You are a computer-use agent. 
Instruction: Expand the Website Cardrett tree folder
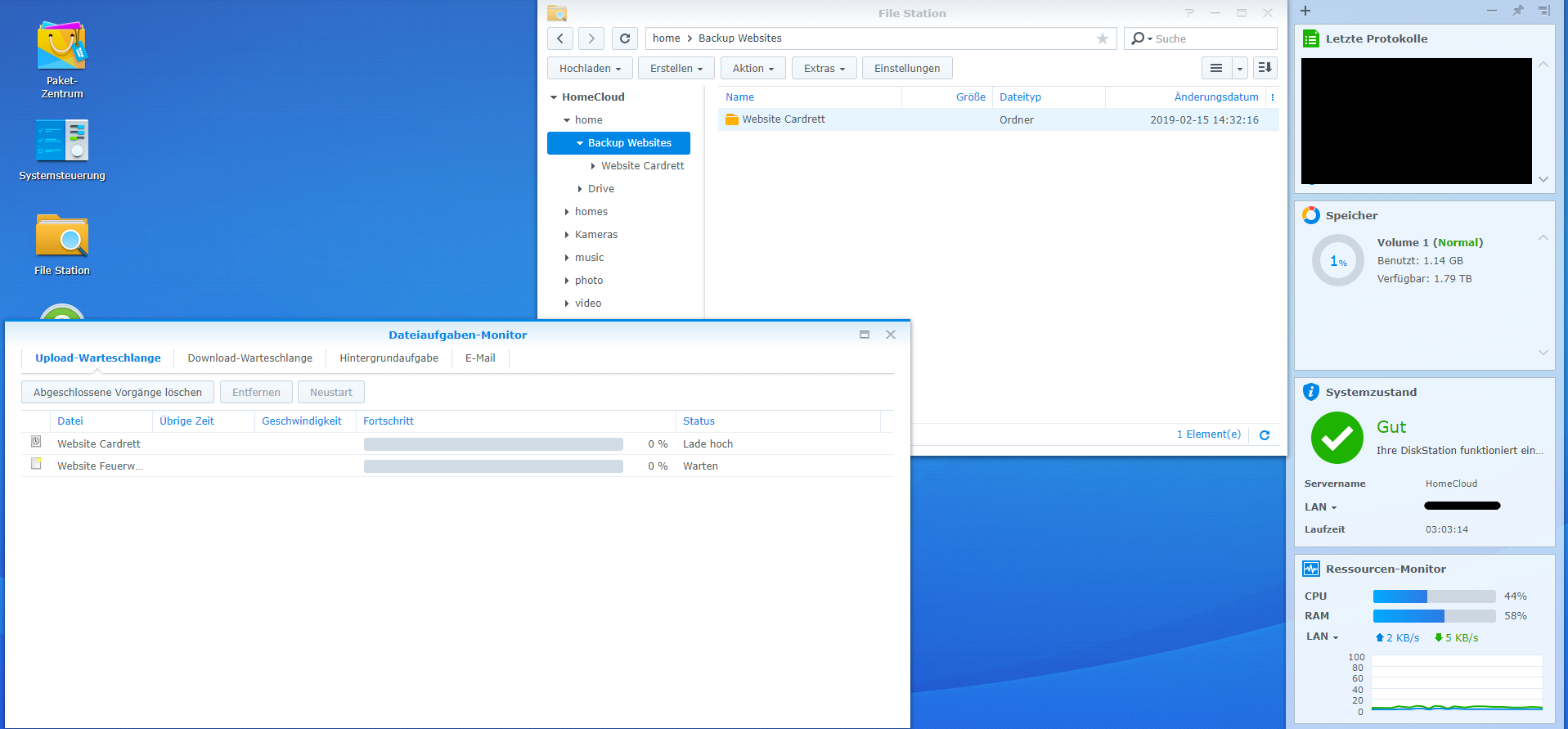tap(593, 166)
